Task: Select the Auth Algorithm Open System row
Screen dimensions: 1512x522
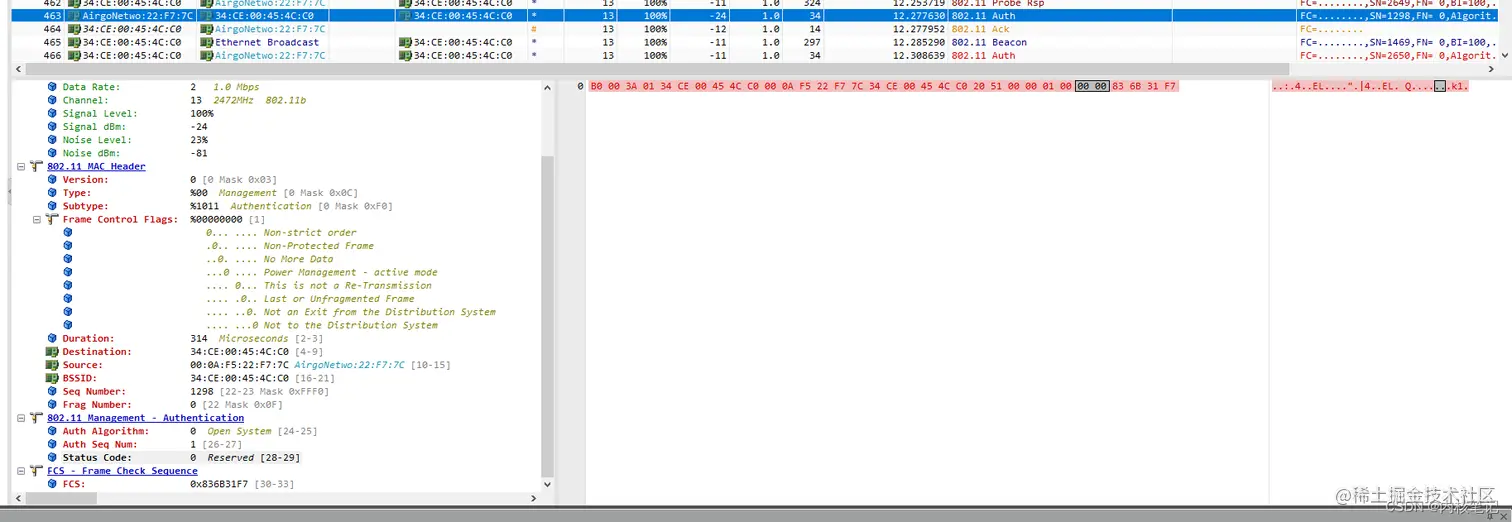Action: click(181, 431)
